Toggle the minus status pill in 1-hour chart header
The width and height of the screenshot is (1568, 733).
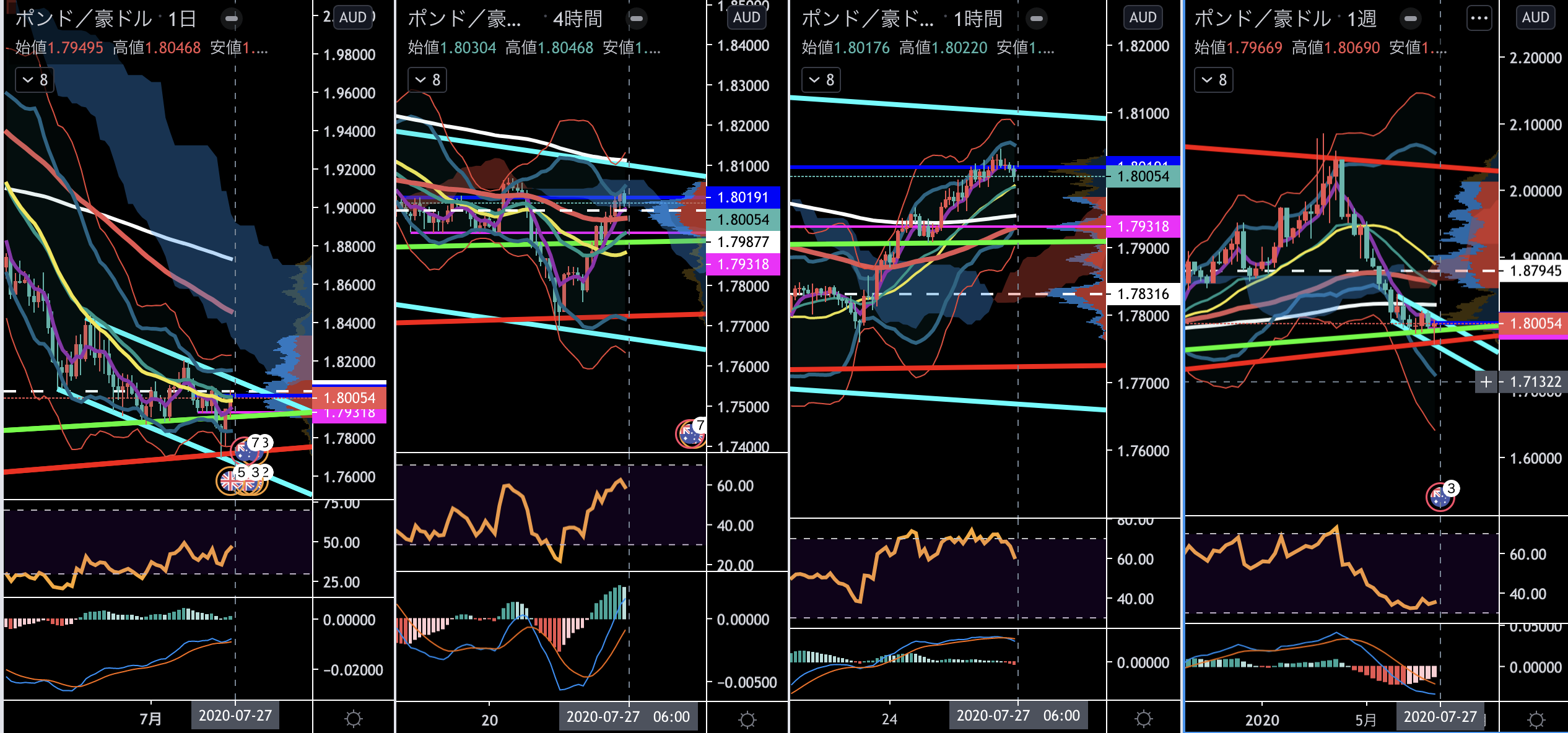coord(1036,19)
